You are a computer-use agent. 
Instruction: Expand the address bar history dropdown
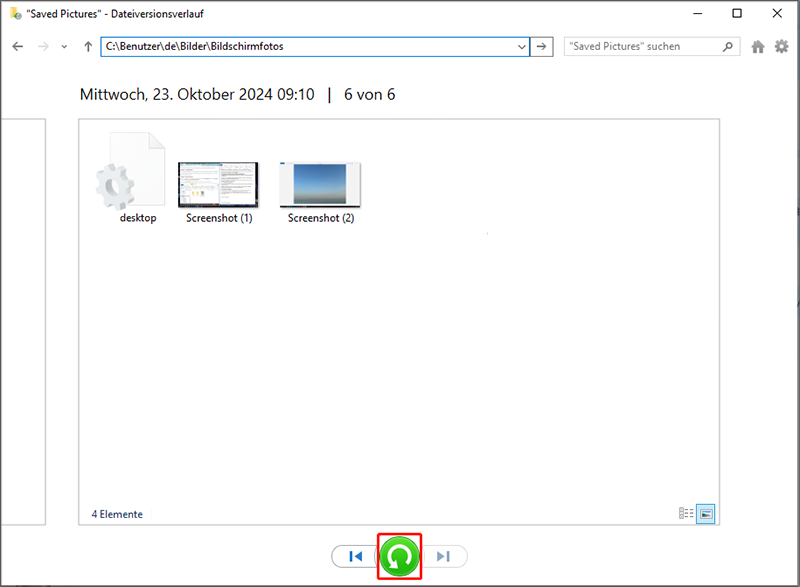click(521, 46)
